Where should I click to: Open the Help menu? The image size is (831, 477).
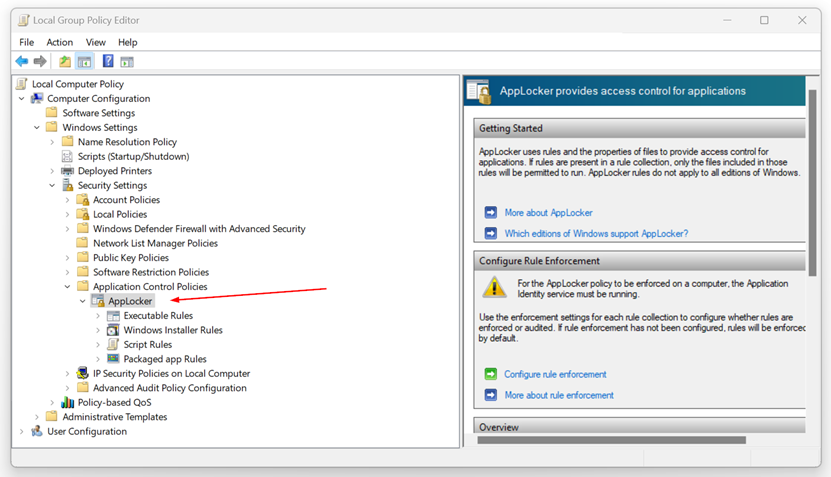click(127, 42)
